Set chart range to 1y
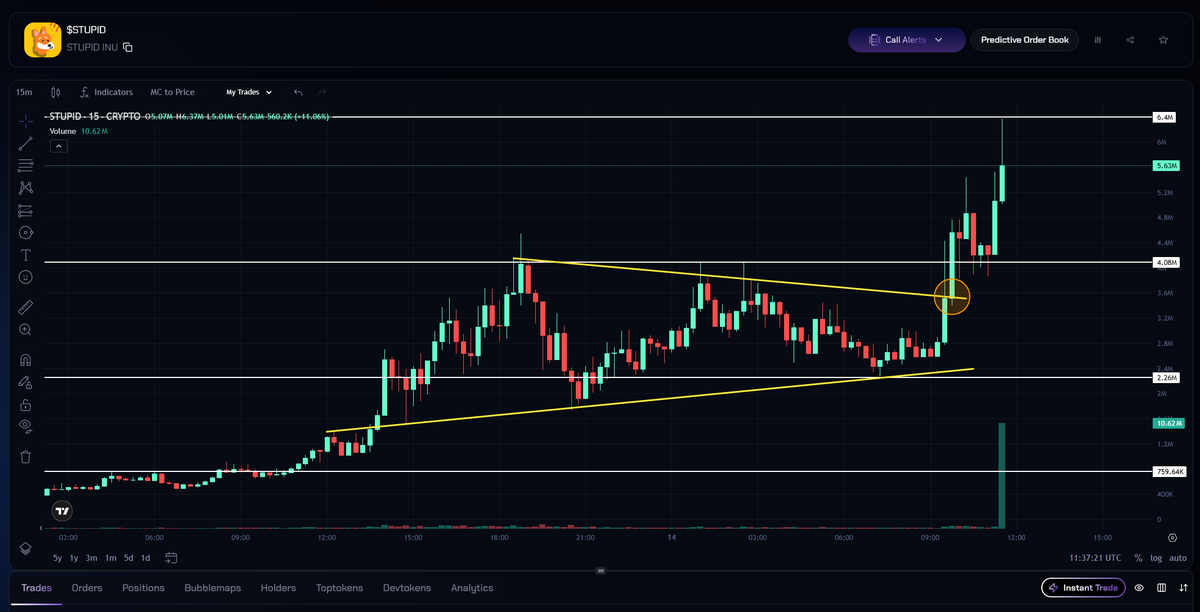Viewport: 1200px width, 612px height. 75,558
